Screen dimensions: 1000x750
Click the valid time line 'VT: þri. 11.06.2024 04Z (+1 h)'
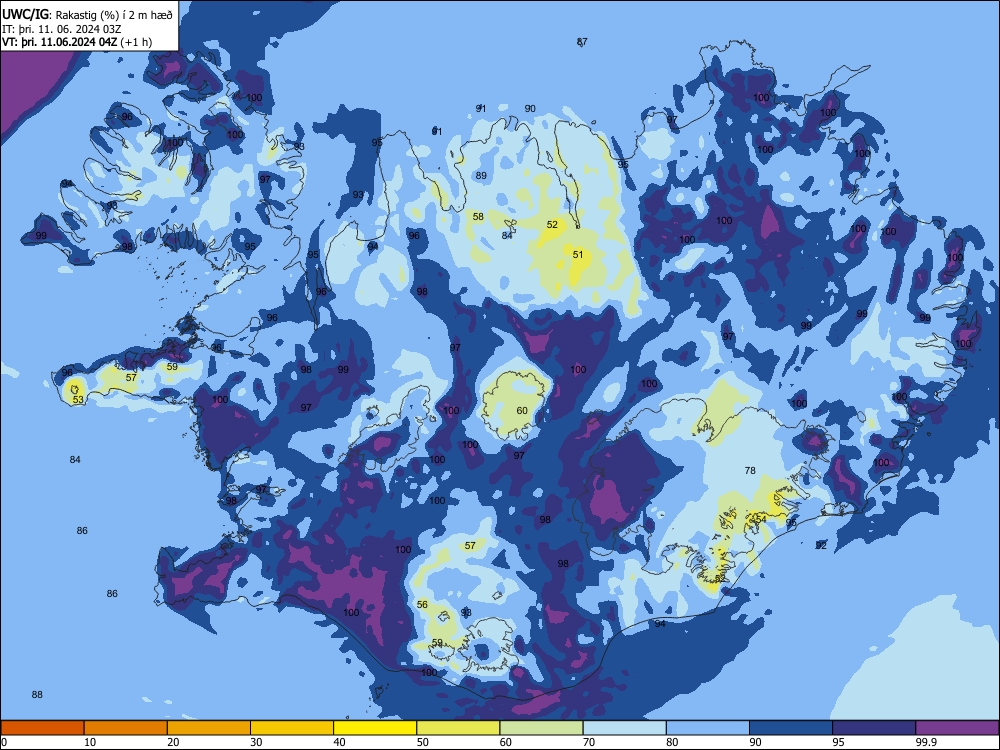77,42
